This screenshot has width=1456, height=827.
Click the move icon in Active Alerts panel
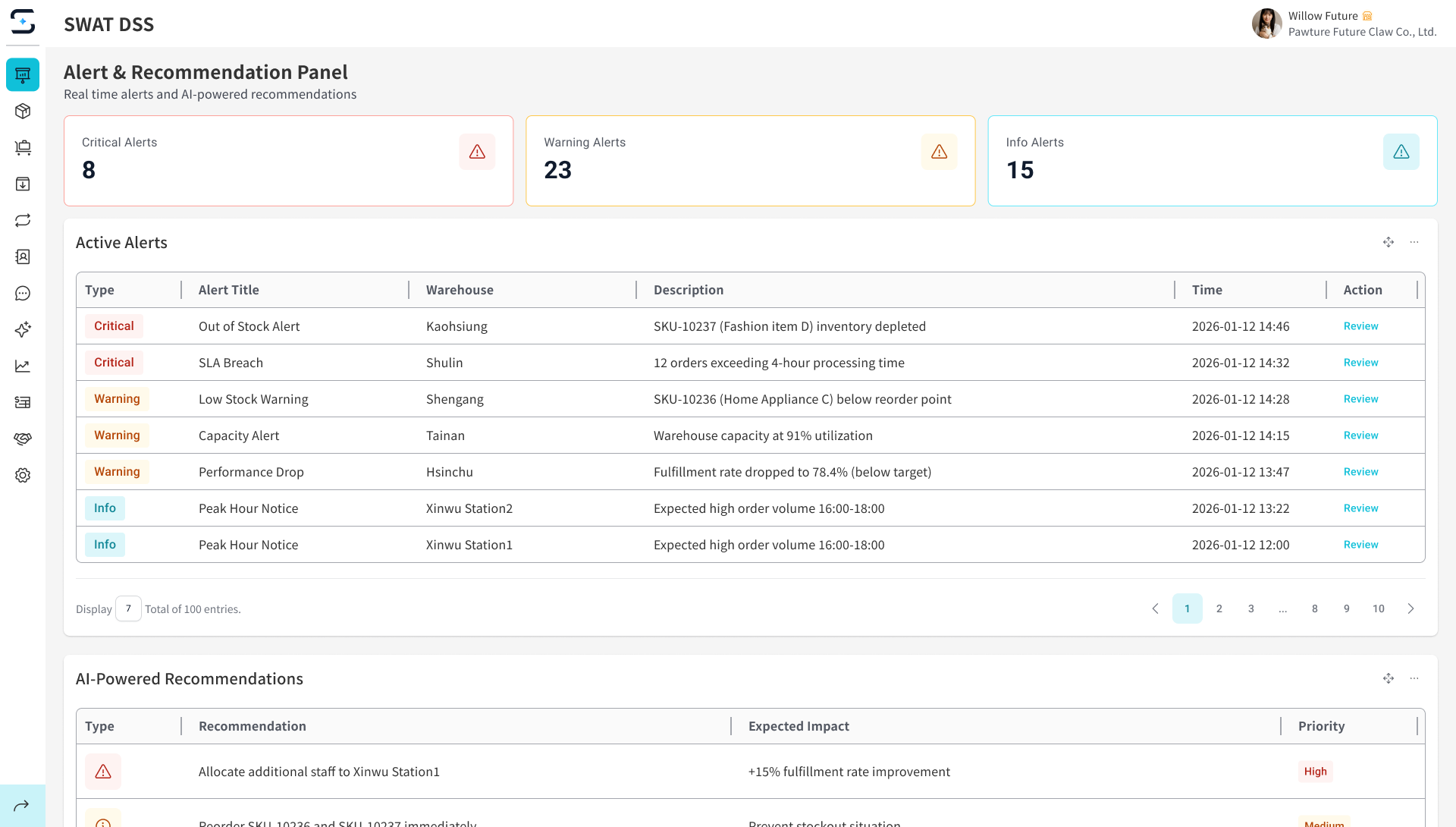pos(1389,242)
